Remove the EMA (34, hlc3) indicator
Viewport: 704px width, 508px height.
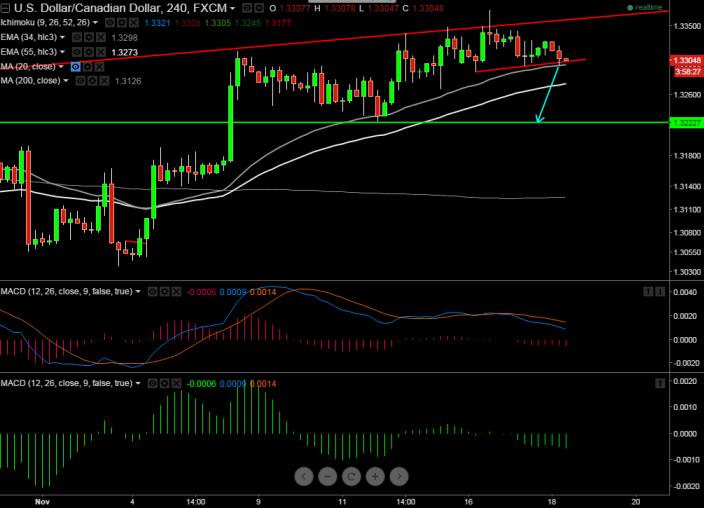coord(101,37)
